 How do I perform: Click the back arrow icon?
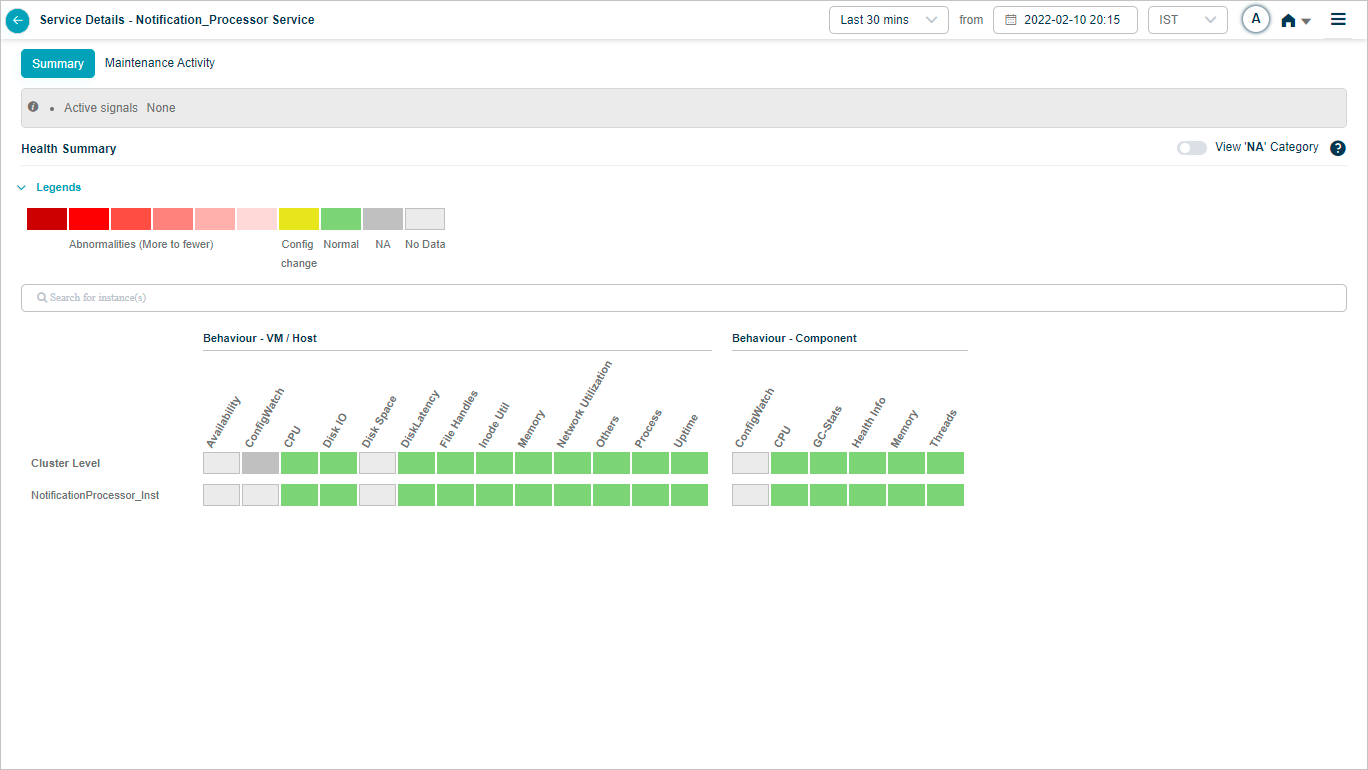click(x=18, y=20)
